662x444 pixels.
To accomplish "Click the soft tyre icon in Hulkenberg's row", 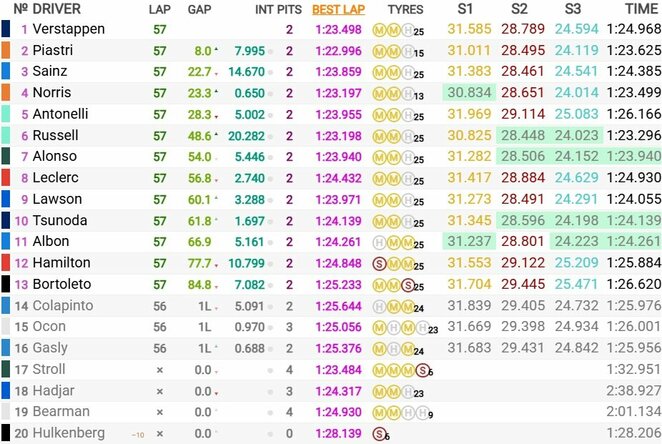I will pyautogui.click(x=379, y=433).
